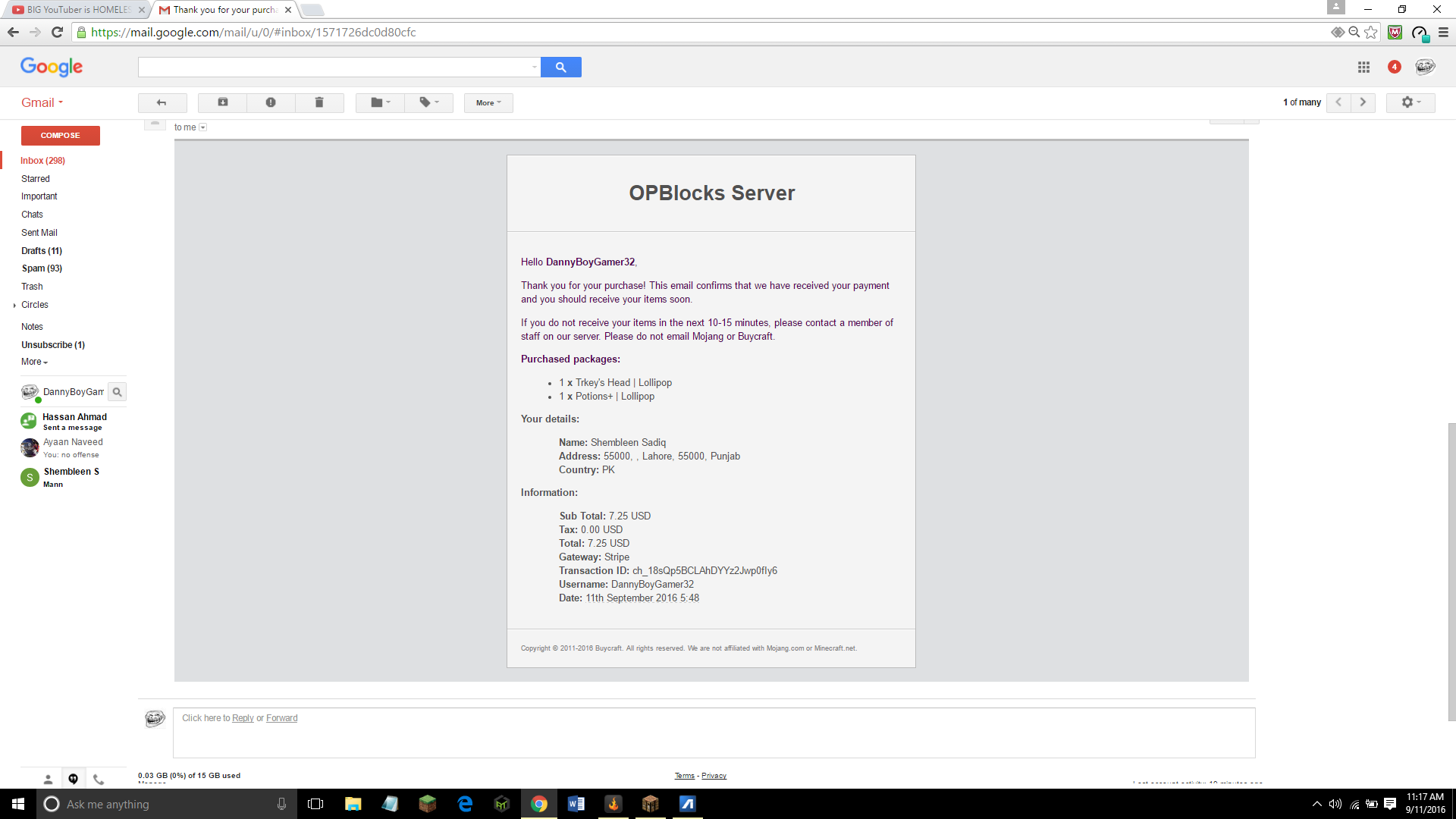Open the Google apps grid icon
The image size is (1456, 819).
click(1363, 67)
